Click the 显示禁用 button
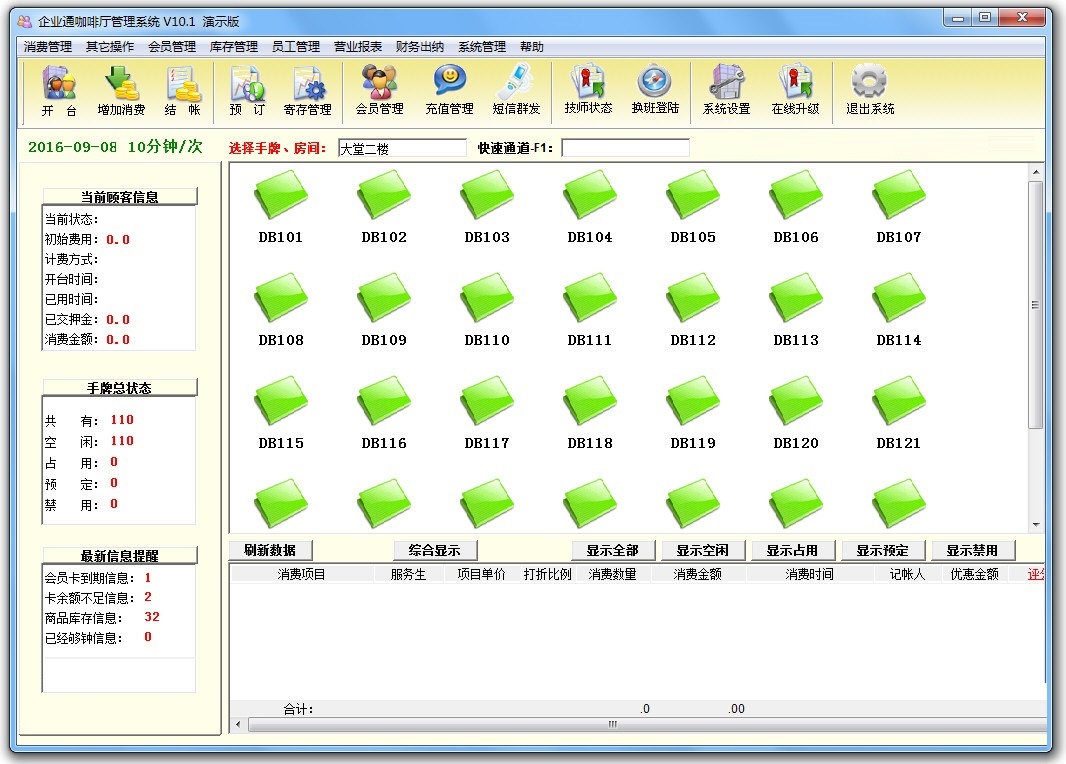Screen dimensions: 1066x764 972,550
